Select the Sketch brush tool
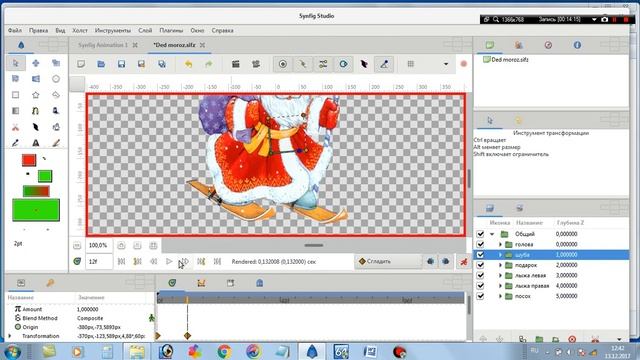The height and width of the screenshot is (360, 640). [x=56, y=143]
